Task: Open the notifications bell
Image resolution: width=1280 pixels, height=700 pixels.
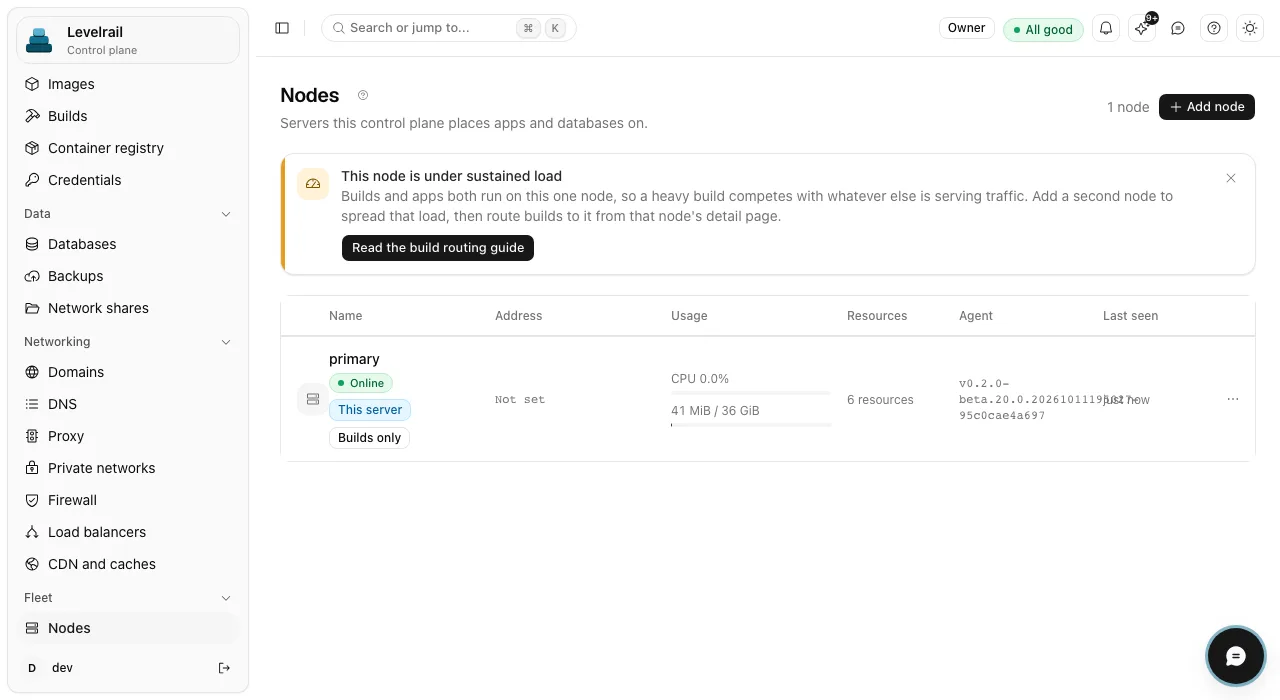Action: pos(1106,28)
